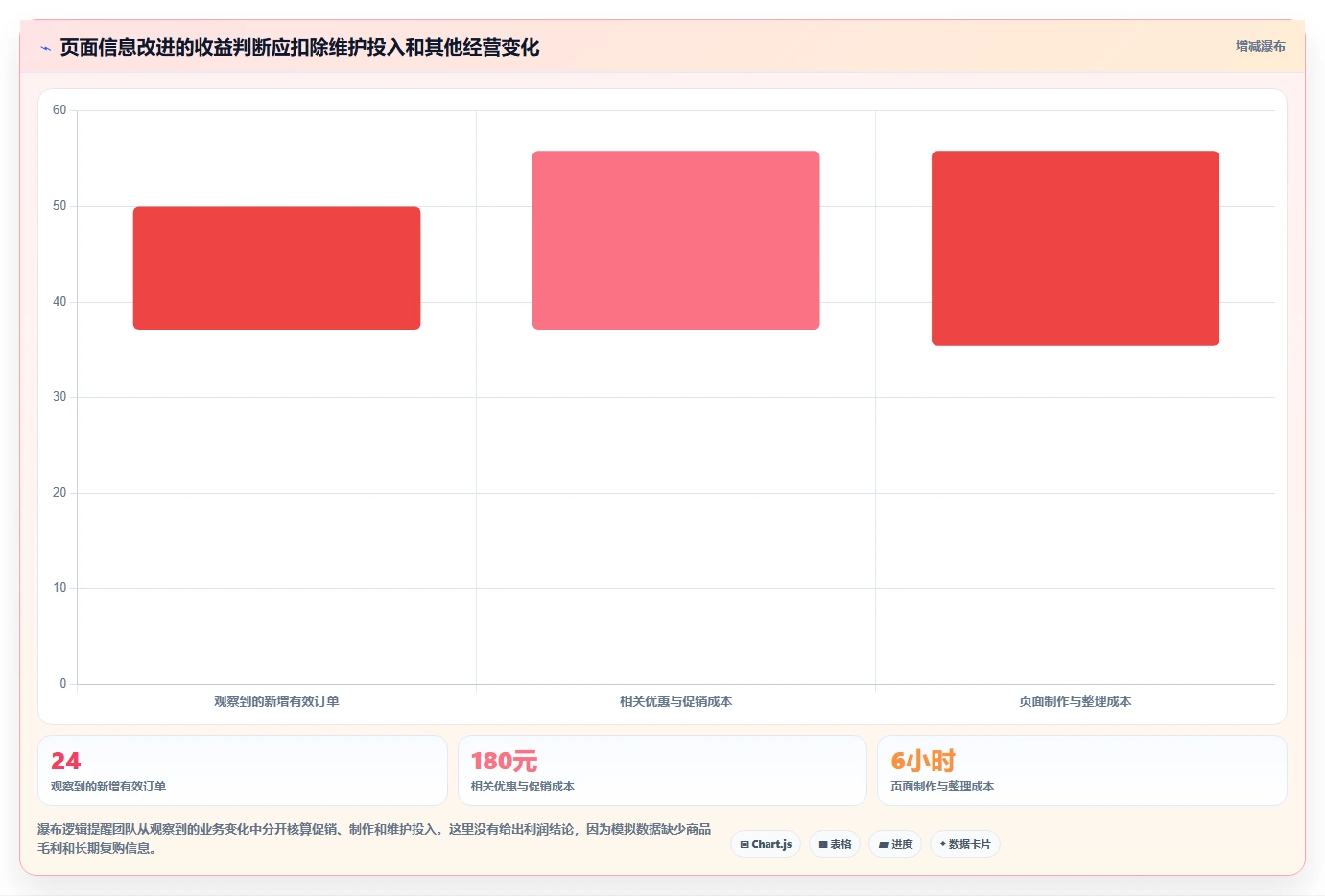Click the red bar for 观察到的新增有效订单

(276, 269)
